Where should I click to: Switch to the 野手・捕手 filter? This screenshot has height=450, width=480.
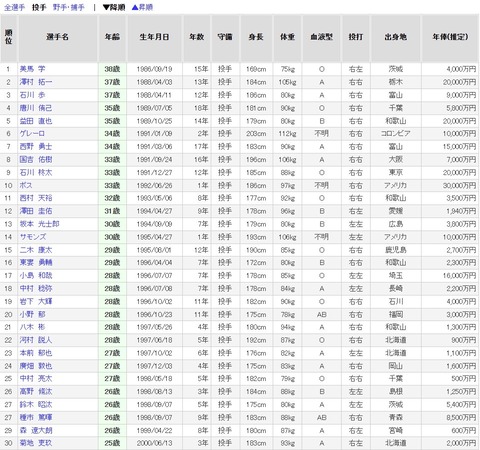(x=69, y=7)
